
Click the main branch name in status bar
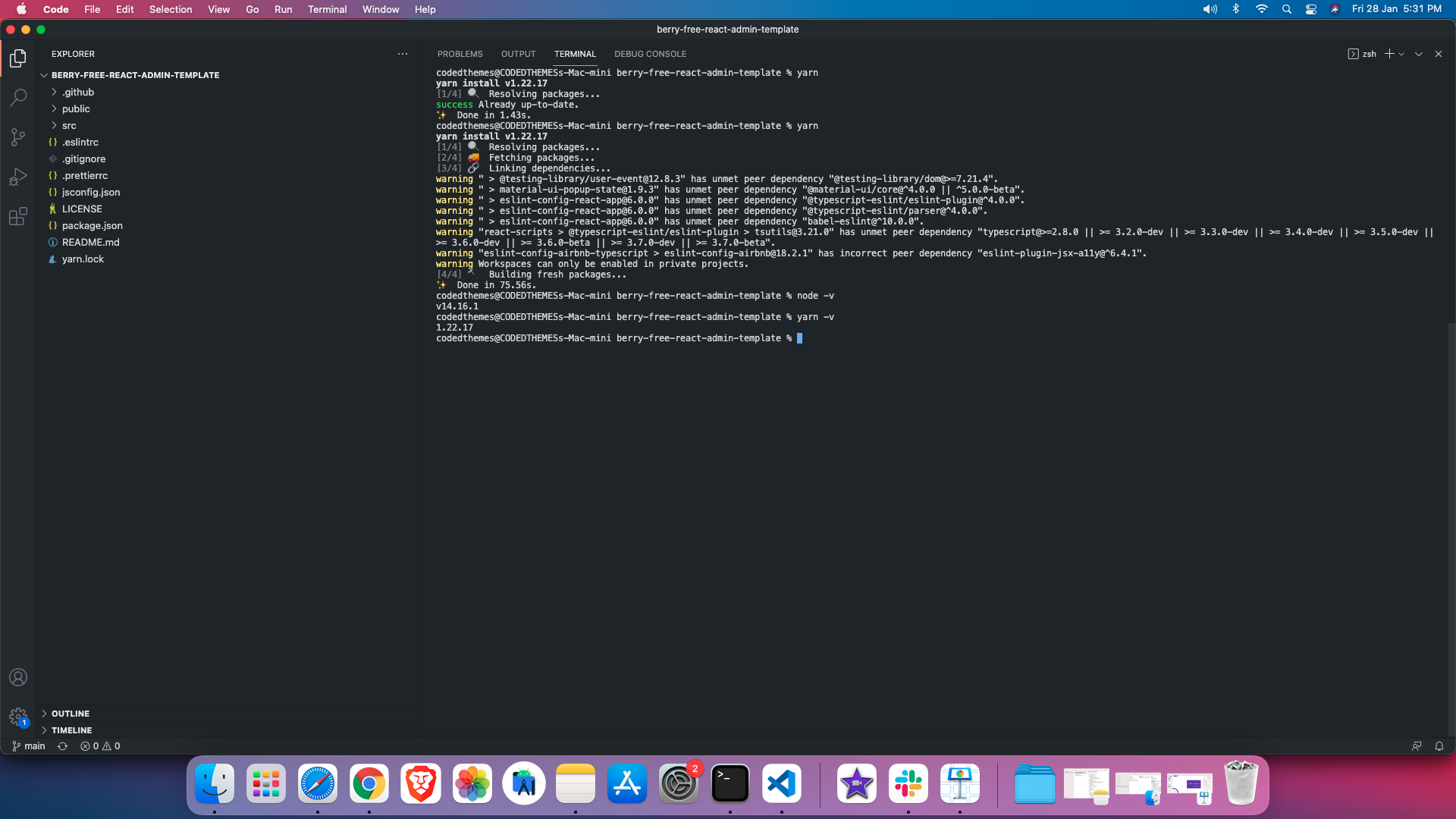[x=33, y=746]
